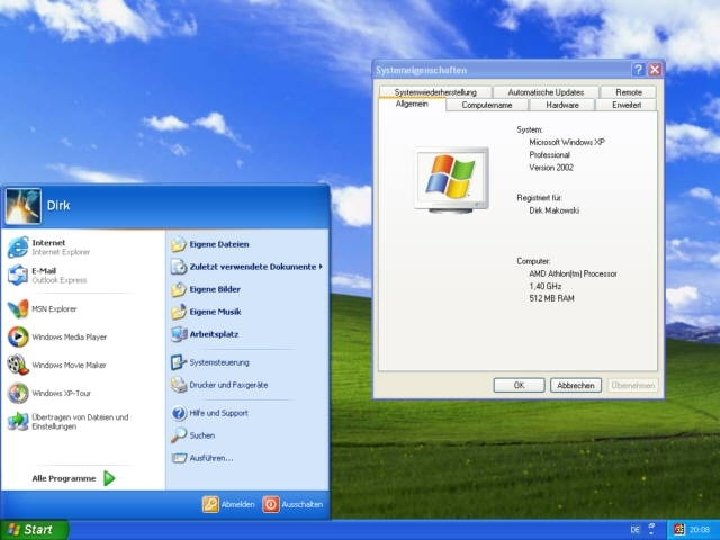This screenshot has width=720, height=540.
Task: Click the tray icon beside the clock
Action: click(x=678, y=529)
